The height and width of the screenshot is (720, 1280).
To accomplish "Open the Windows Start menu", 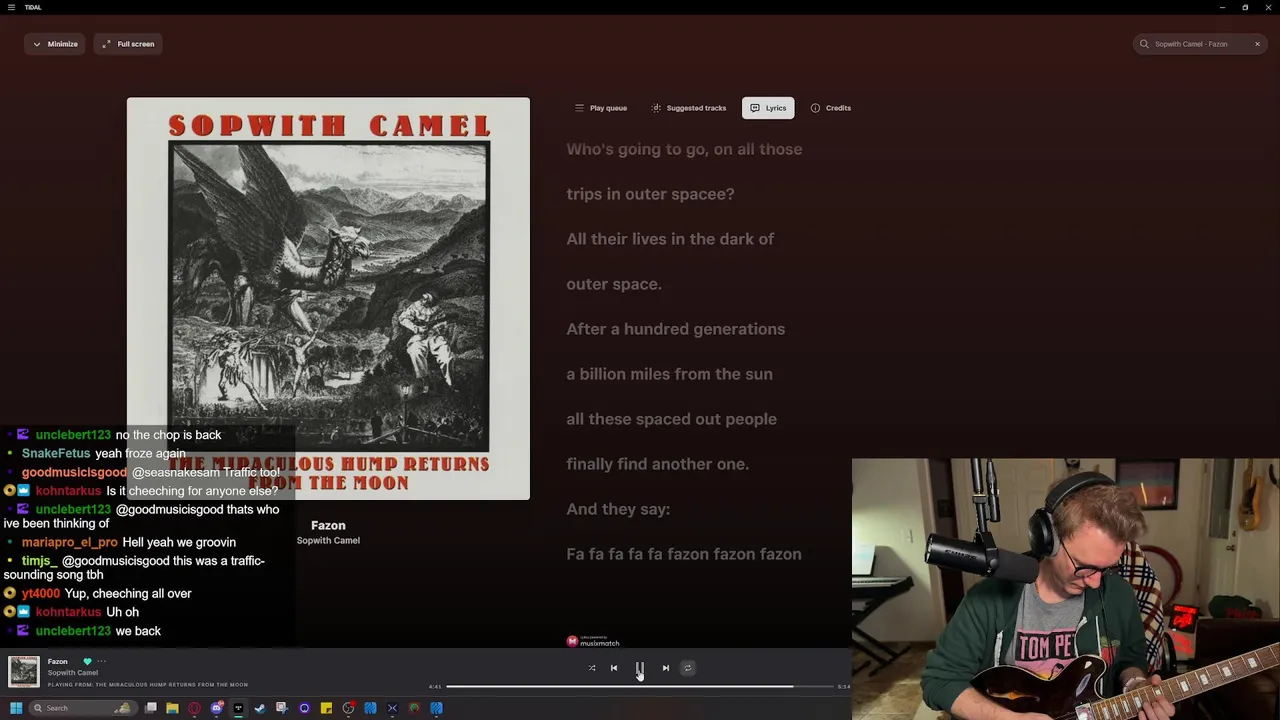I will 15,708.
